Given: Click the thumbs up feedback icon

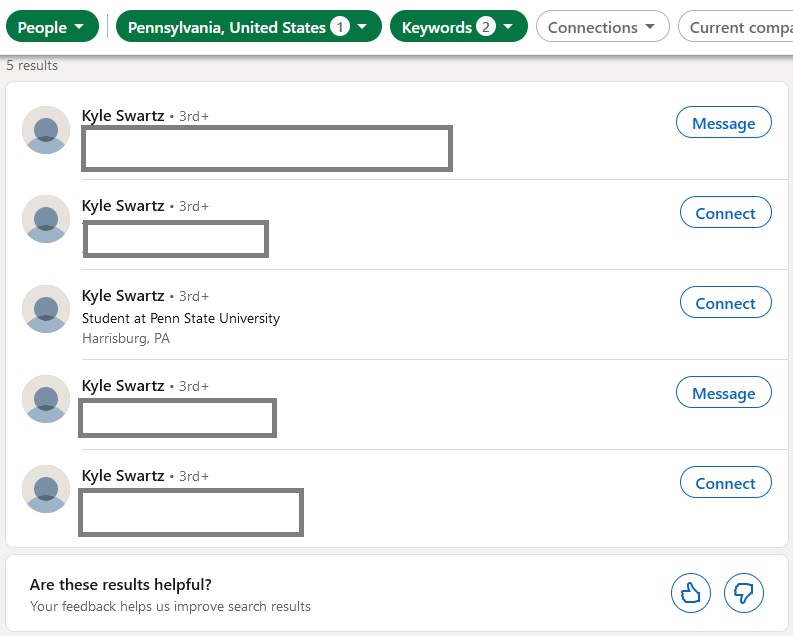Looking at the screenshot, I should [x=691, y=593].
